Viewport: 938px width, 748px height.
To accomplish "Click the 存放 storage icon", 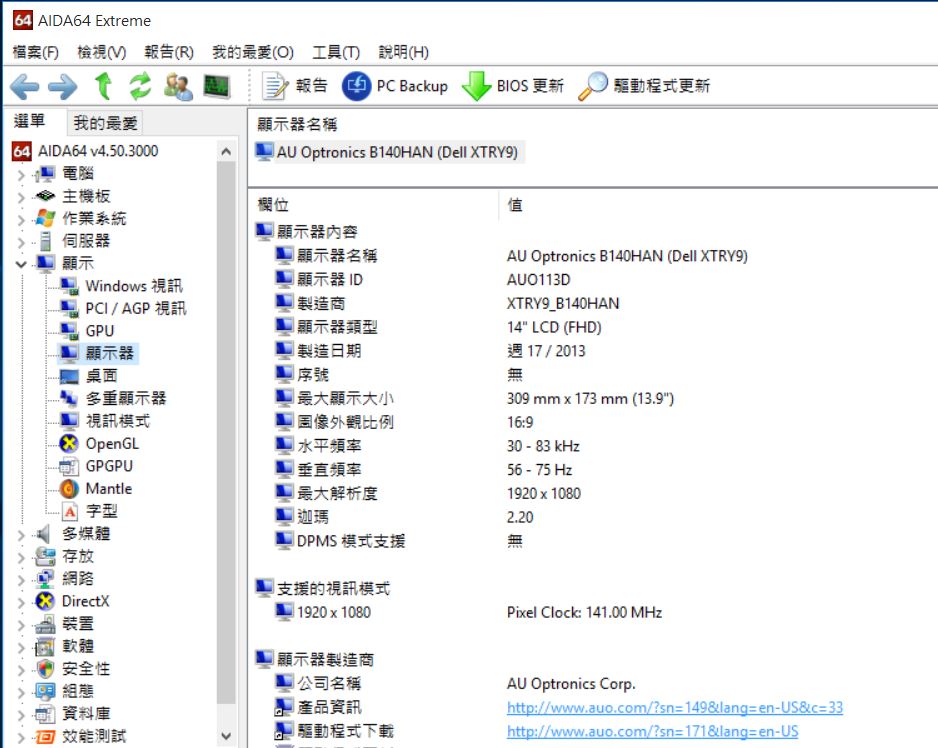I will coord(45,557).
